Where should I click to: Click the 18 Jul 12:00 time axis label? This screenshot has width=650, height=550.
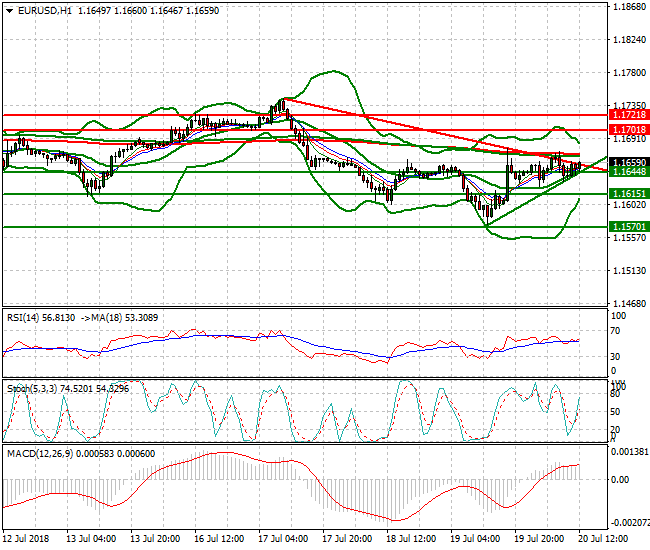411,539
